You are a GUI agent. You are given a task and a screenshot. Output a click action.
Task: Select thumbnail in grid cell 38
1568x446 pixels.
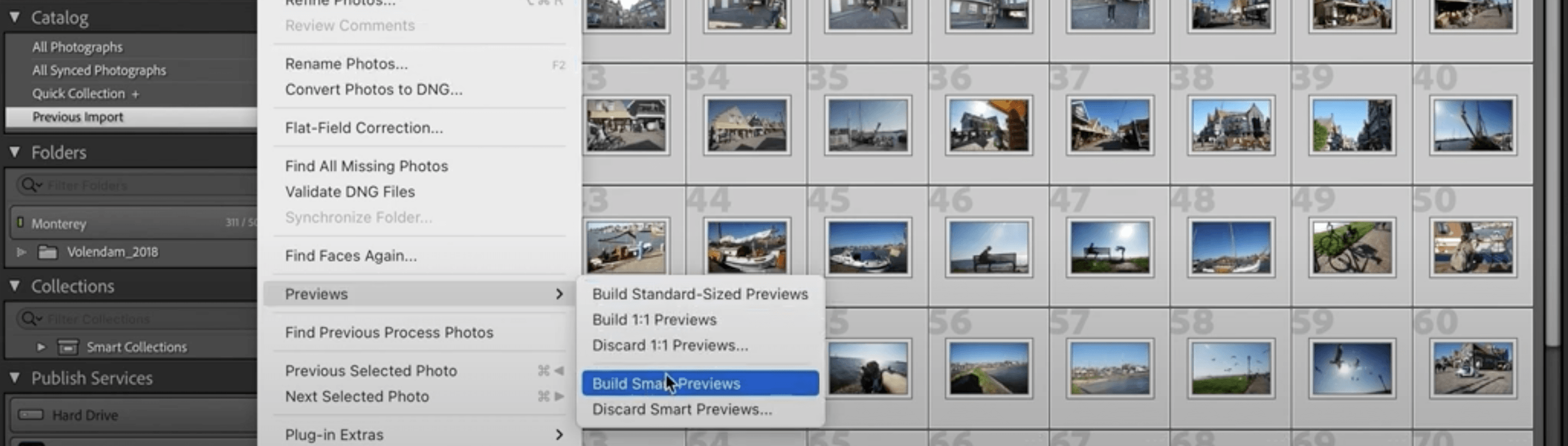pos(1230,126)
